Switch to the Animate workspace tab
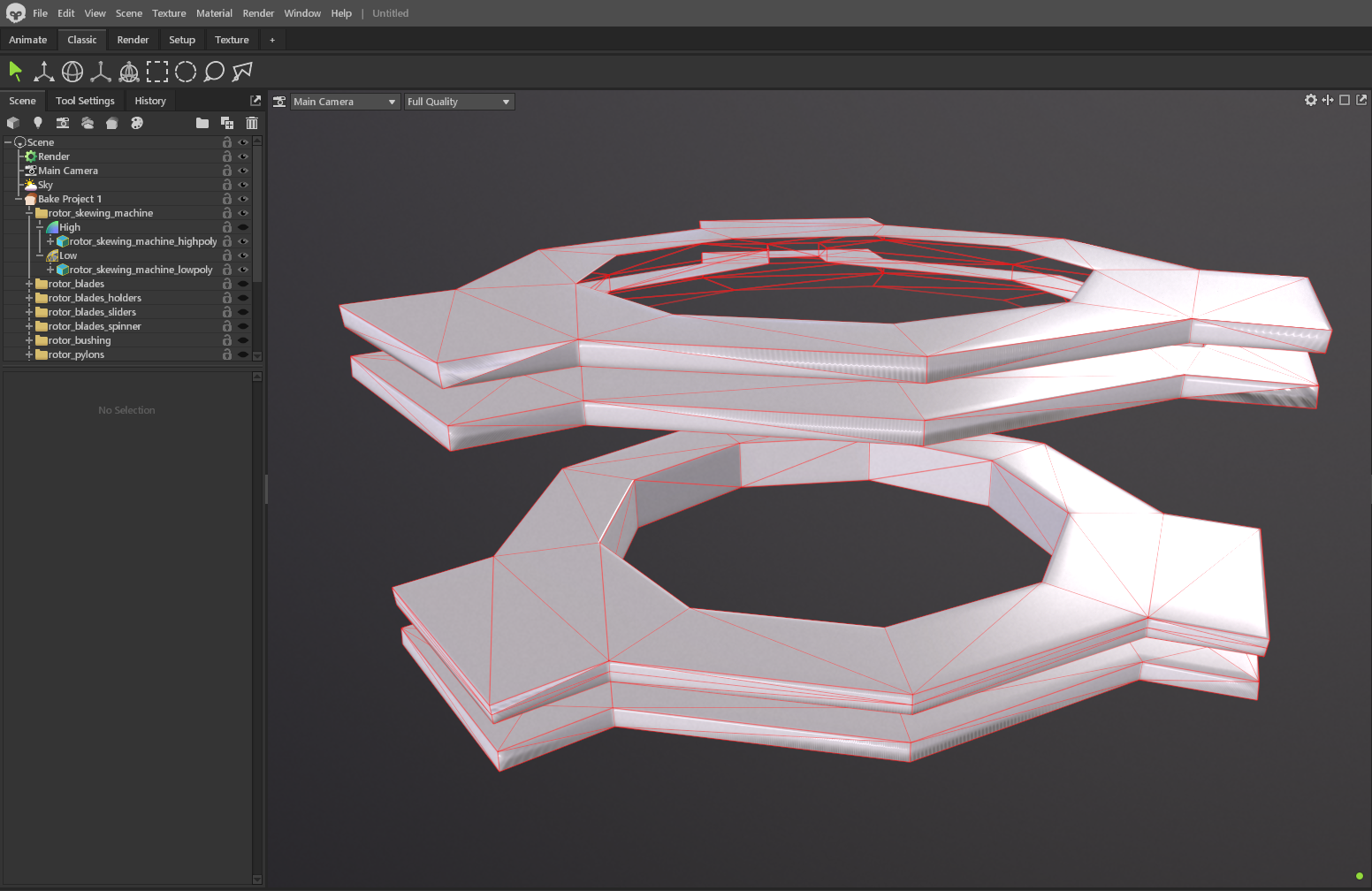1372x891 pixels. click(x=28, y=40)
